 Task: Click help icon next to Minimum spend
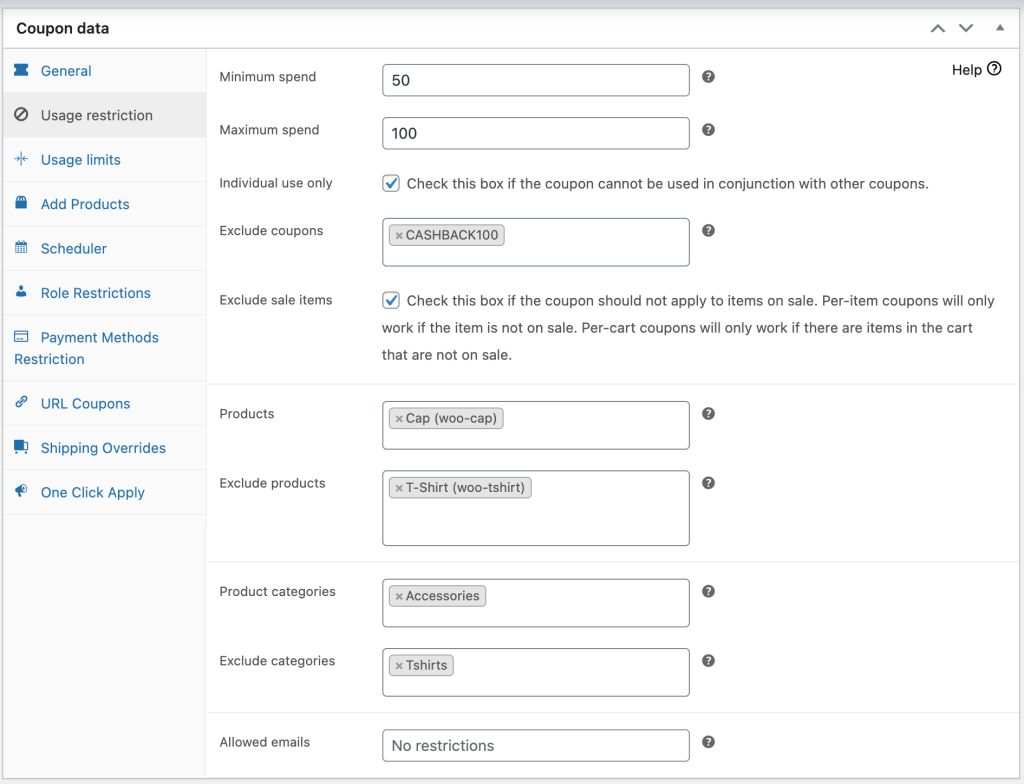708,77
